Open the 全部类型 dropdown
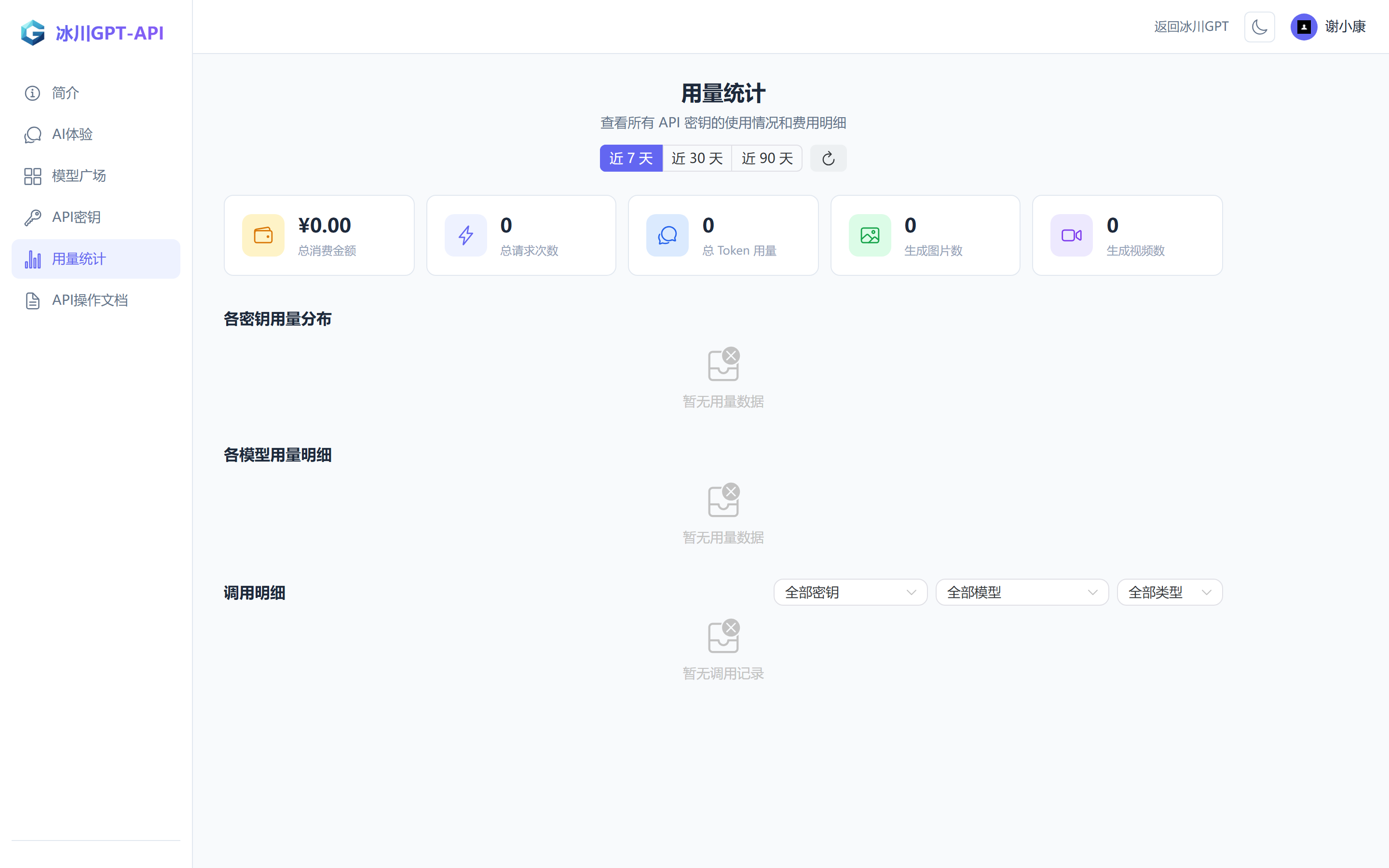 point(1169,592)
